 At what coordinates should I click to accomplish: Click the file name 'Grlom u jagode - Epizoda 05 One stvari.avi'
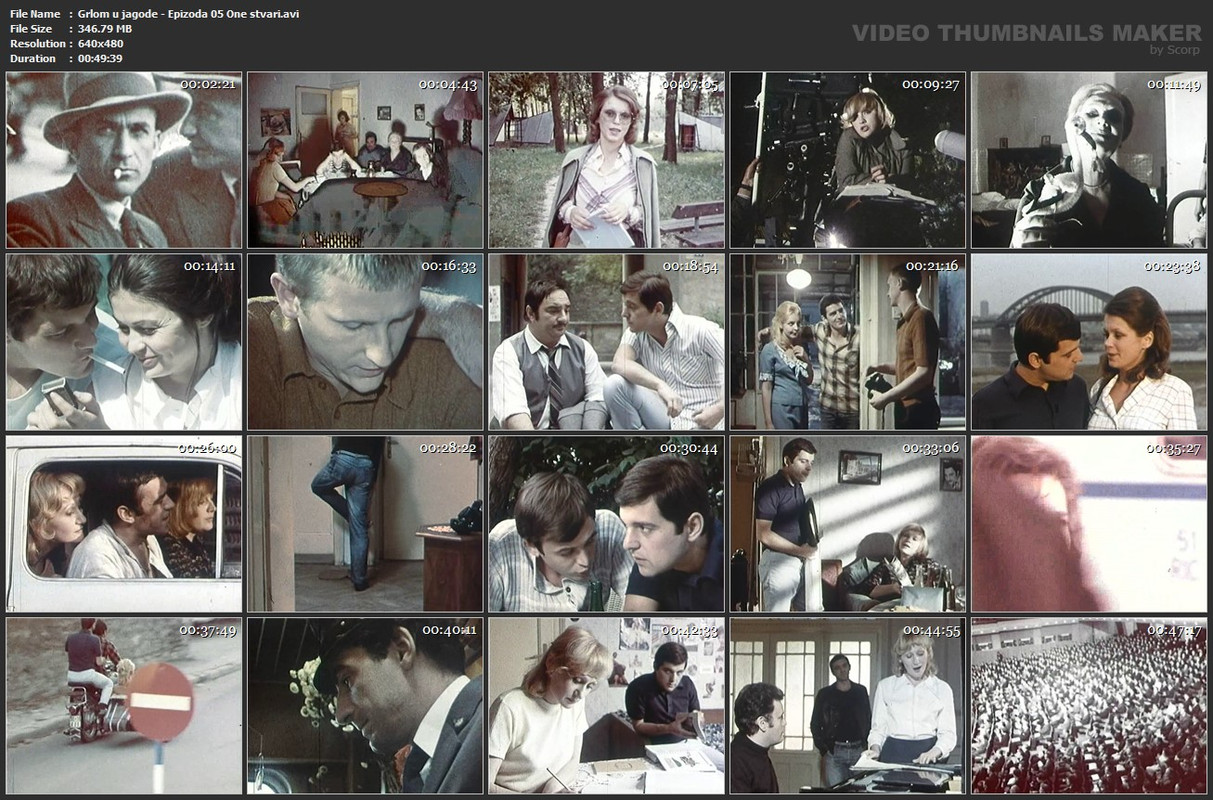click(188, 14)
